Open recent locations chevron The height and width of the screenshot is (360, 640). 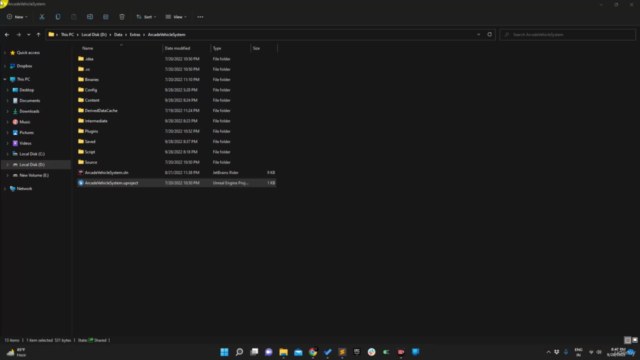coord(29,35)
